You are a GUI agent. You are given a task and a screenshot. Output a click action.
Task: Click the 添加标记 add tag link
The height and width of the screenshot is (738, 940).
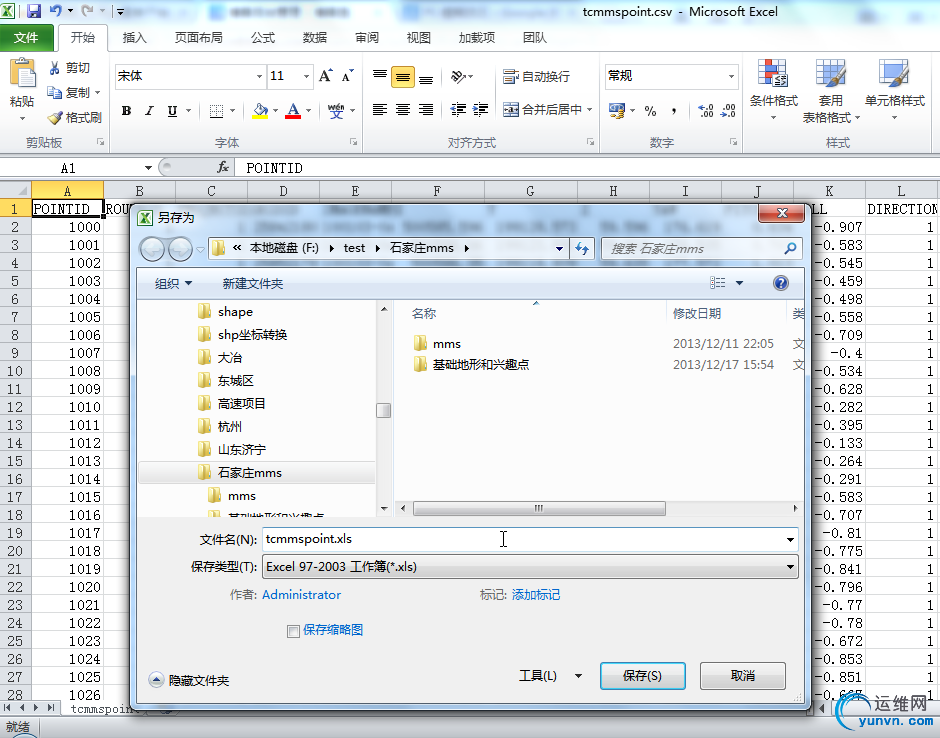(x=536, y=595)
